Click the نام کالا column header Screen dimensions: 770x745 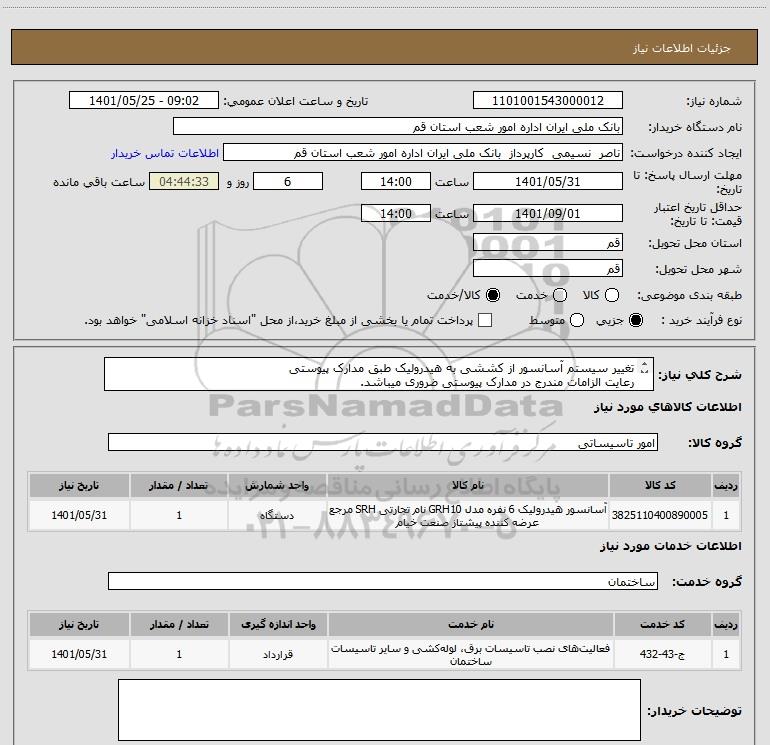[x=468, y=485]
